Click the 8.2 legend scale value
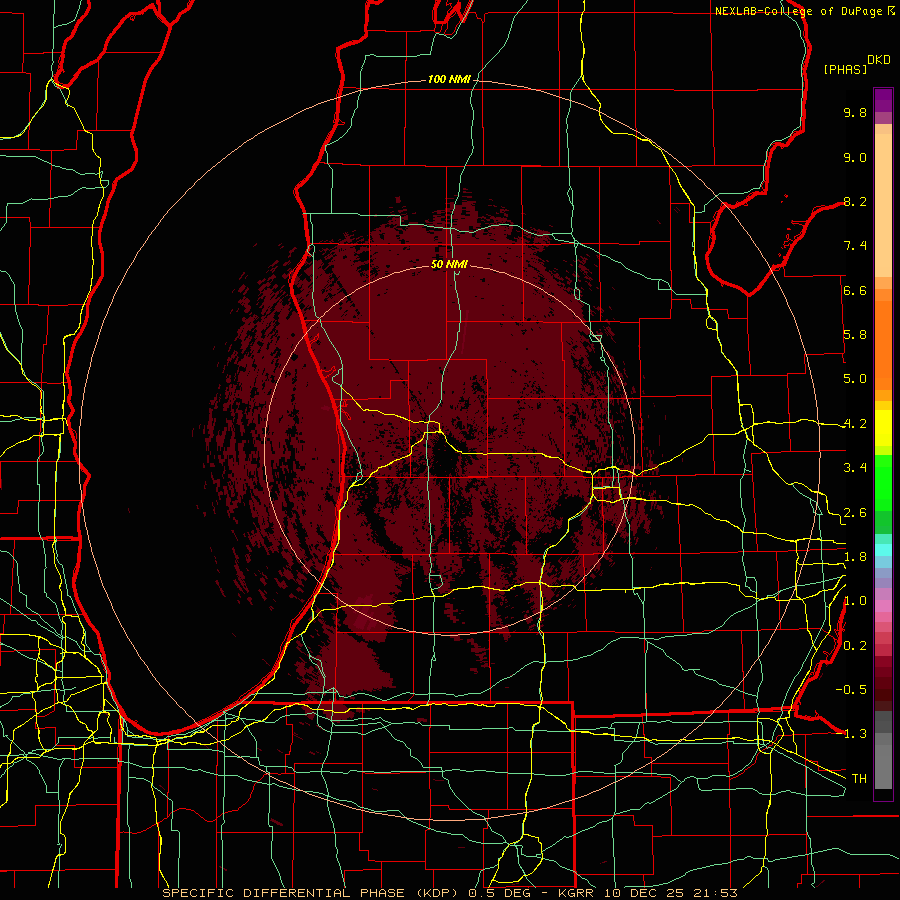 click(x=855, y=201)
